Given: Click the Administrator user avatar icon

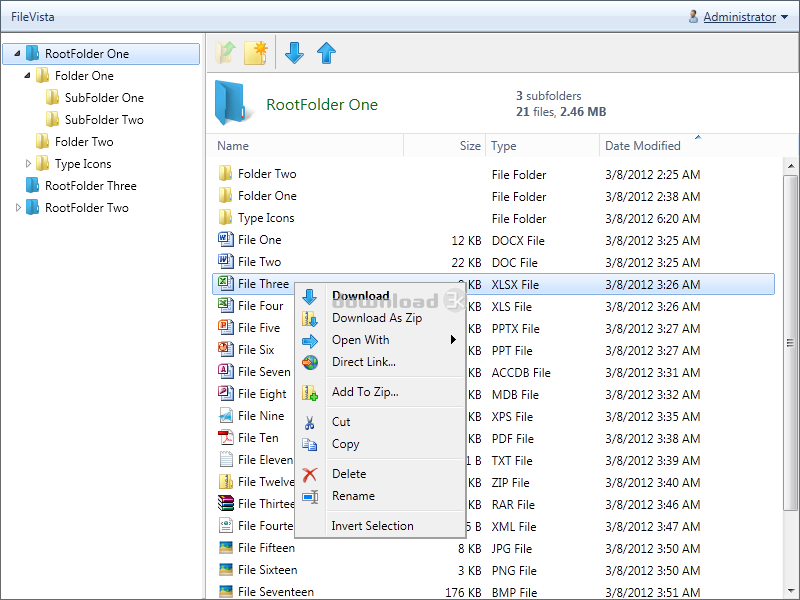Looking at the screenshot, I should [x=693, y=16].
